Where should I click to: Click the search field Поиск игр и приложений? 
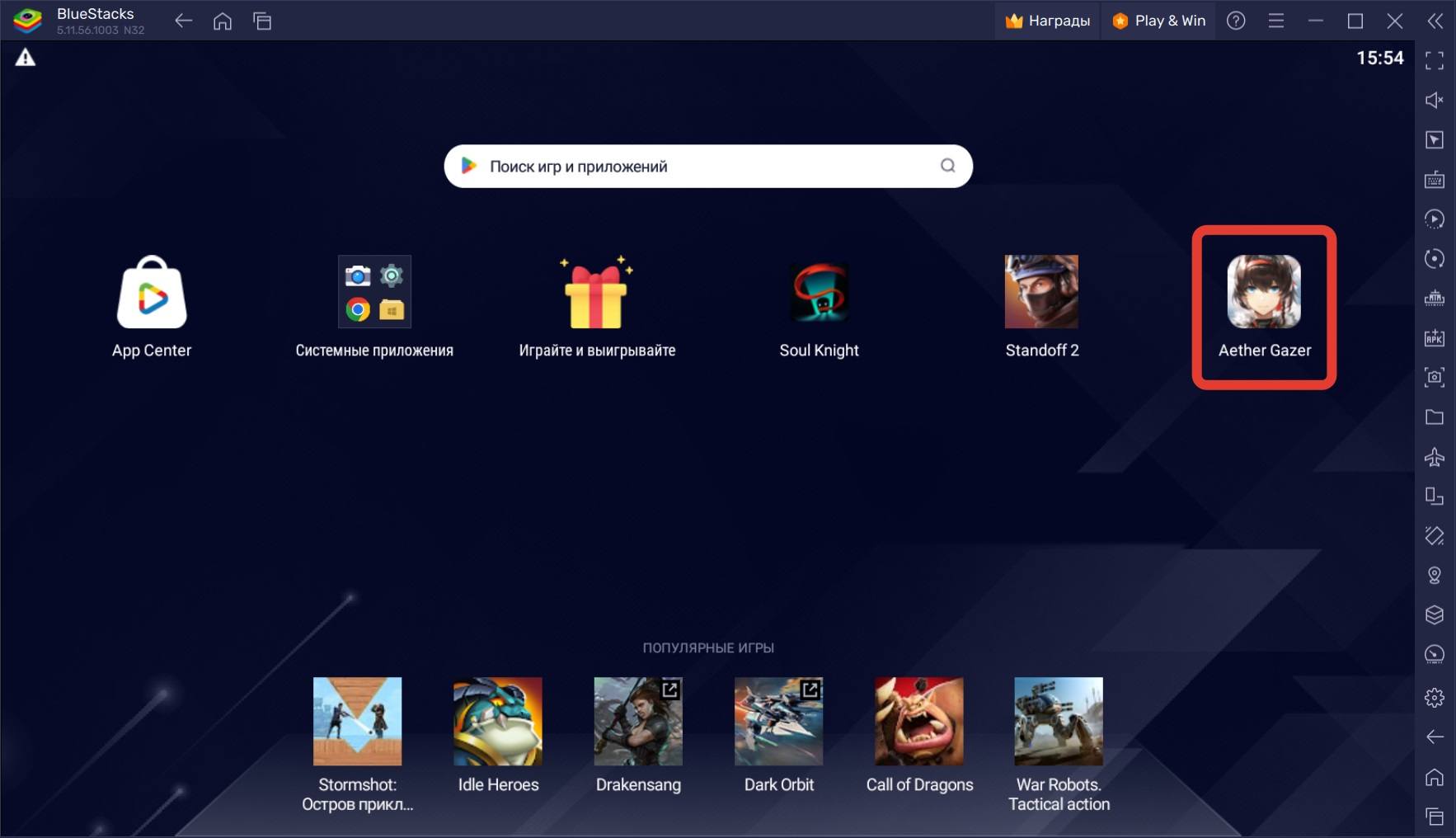click(708, 167)
